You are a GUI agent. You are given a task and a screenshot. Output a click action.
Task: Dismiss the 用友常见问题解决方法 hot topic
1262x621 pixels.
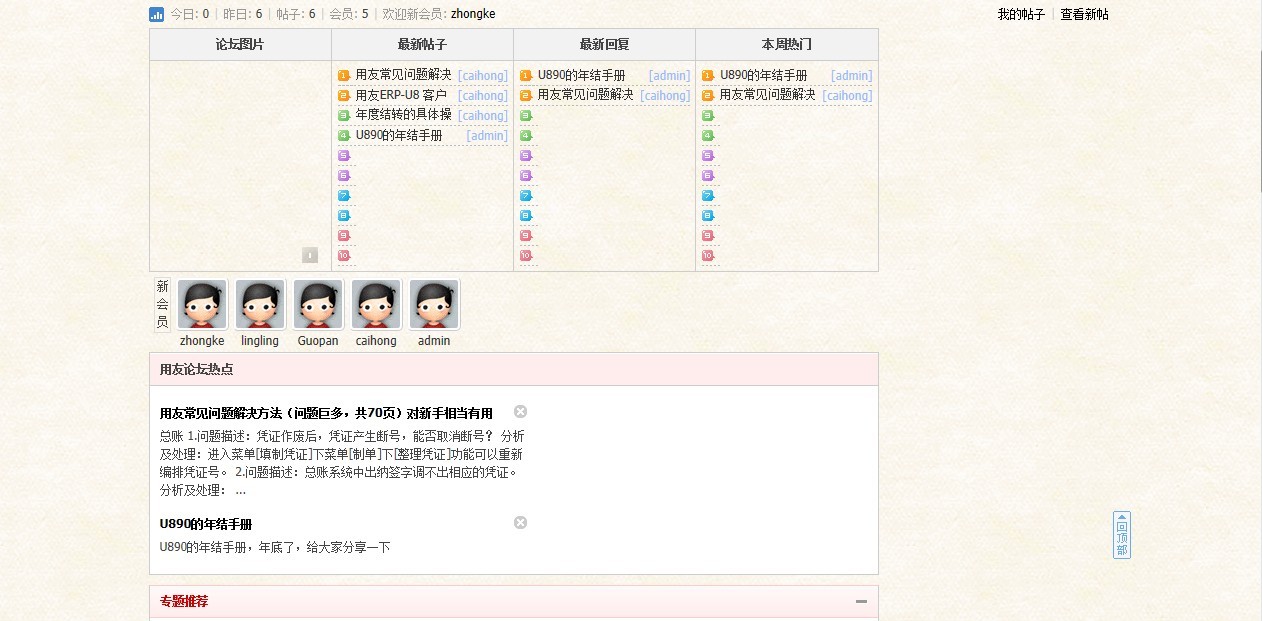[x=520, y=410]
